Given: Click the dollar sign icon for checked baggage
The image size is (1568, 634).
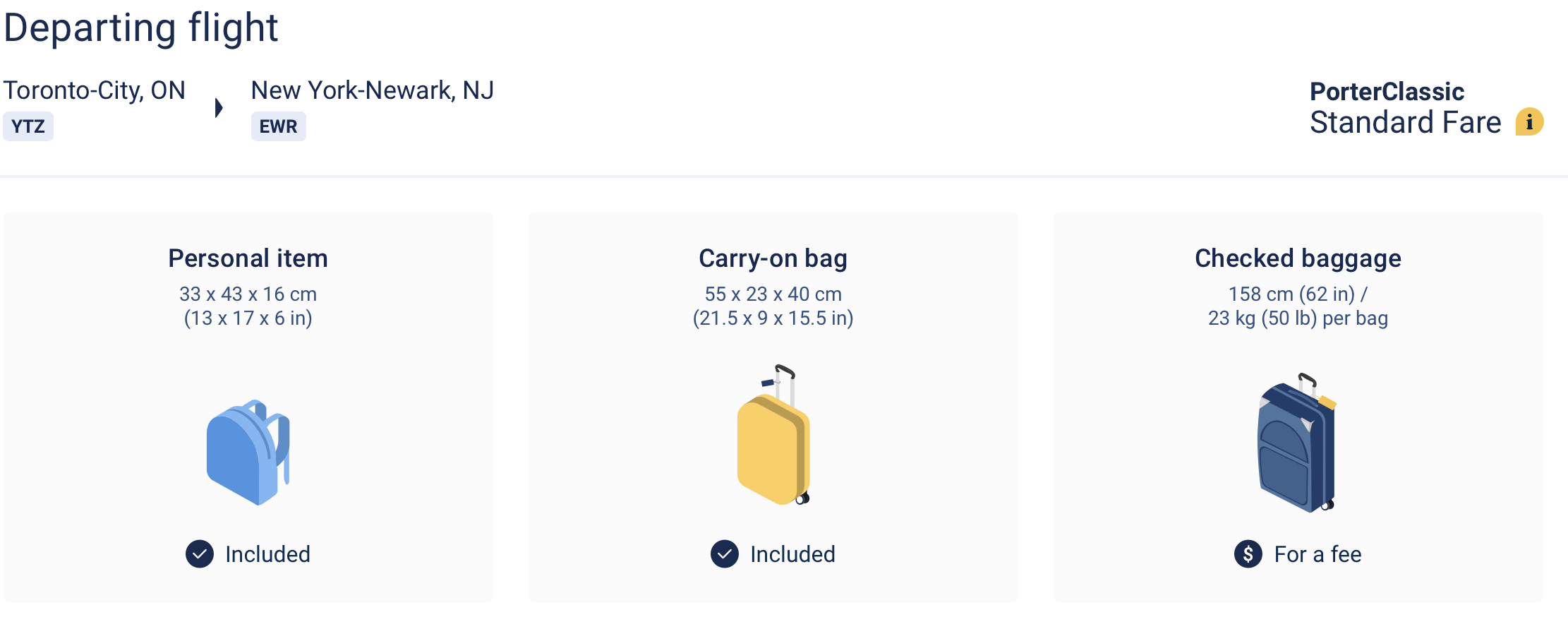Looking at the screenshot, I should coord(1248,554).
